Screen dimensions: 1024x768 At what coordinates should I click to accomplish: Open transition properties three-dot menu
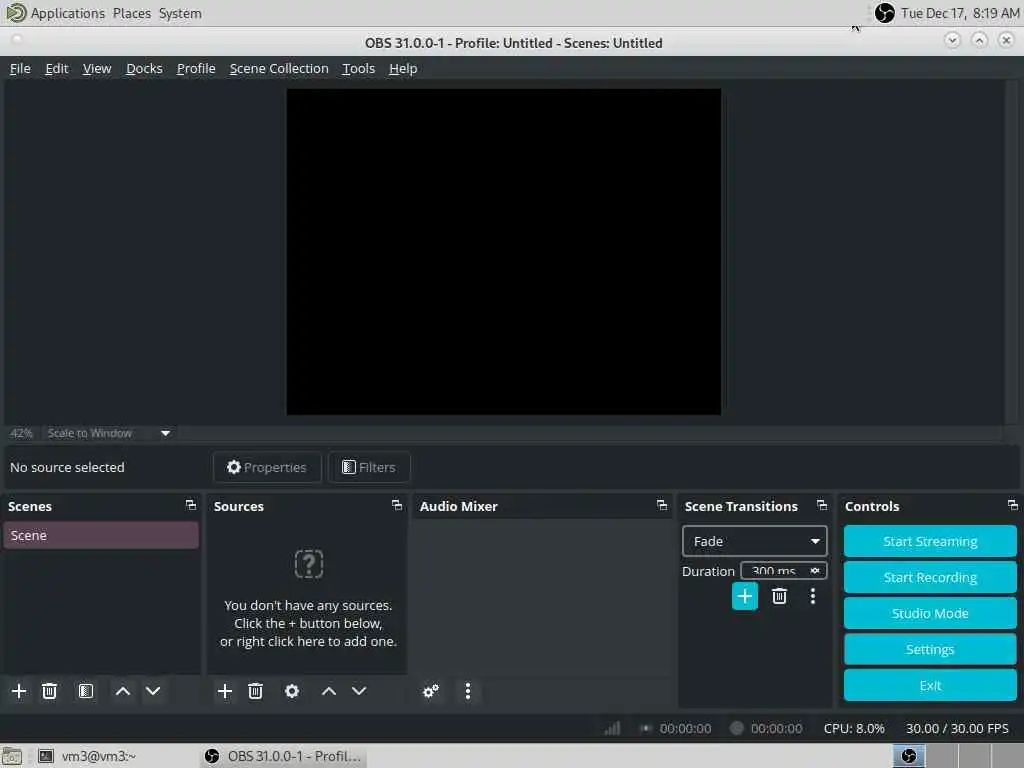click(812, 596)
